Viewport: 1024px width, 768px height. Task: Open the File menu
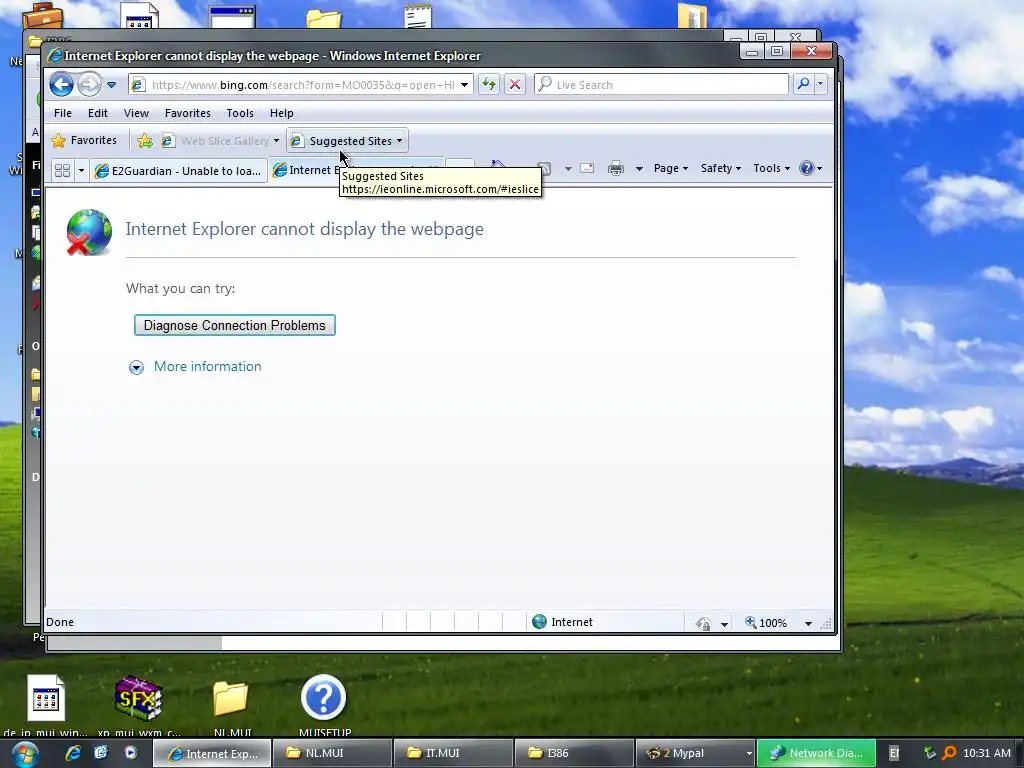point(63,113)
